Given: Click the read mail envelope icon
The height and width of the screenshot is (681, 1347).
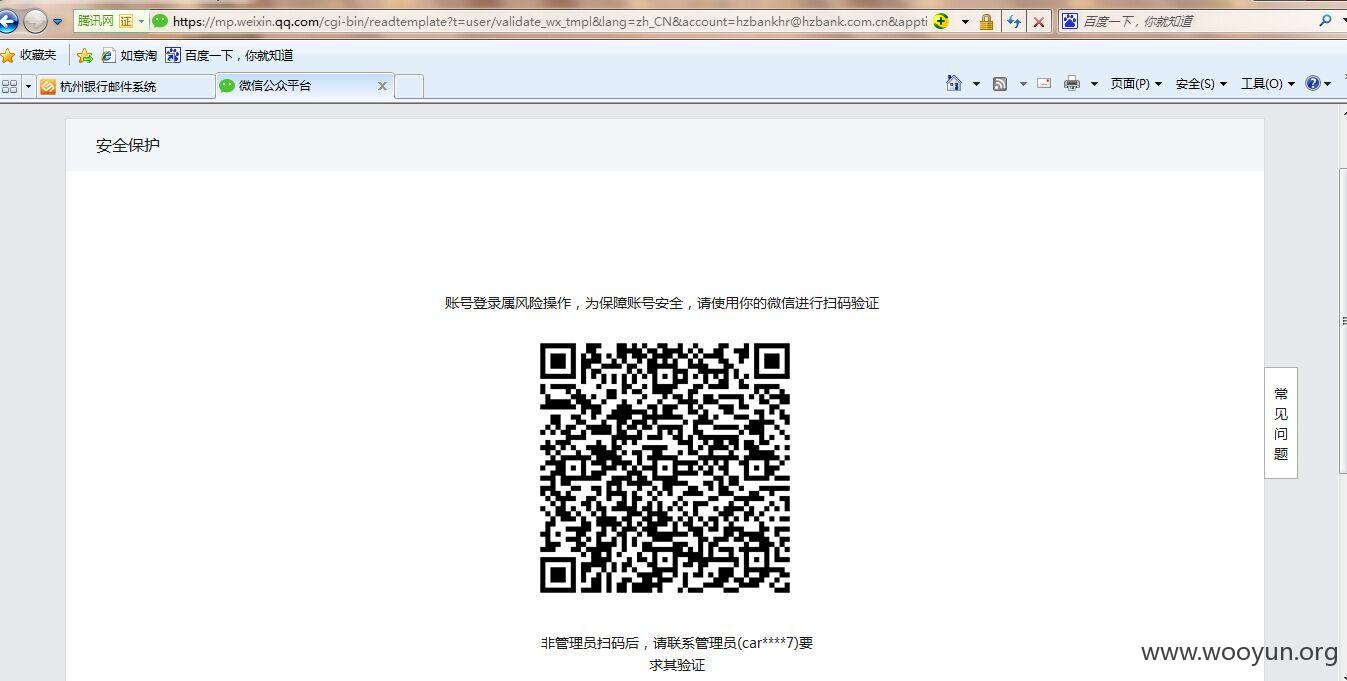Looking at the screenshot, I should (x=1044, y=83).
